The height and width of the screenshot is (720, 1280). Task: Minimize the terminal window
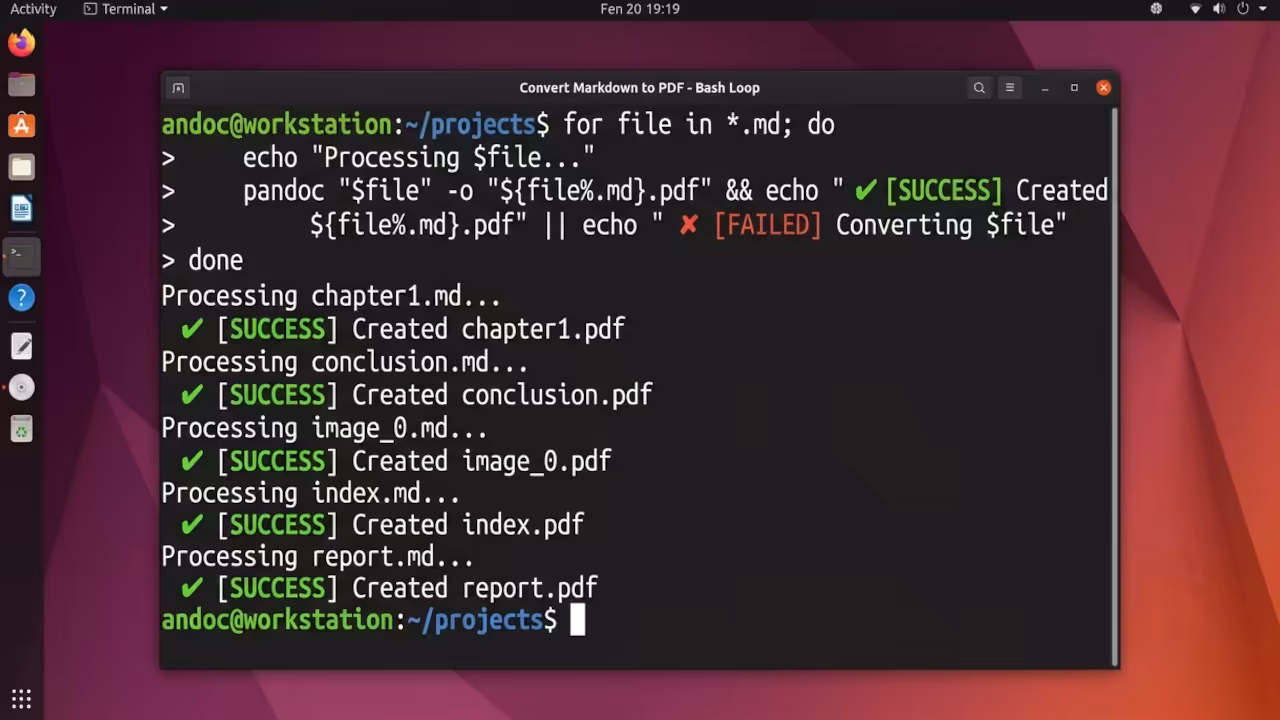pos(1045,88)
